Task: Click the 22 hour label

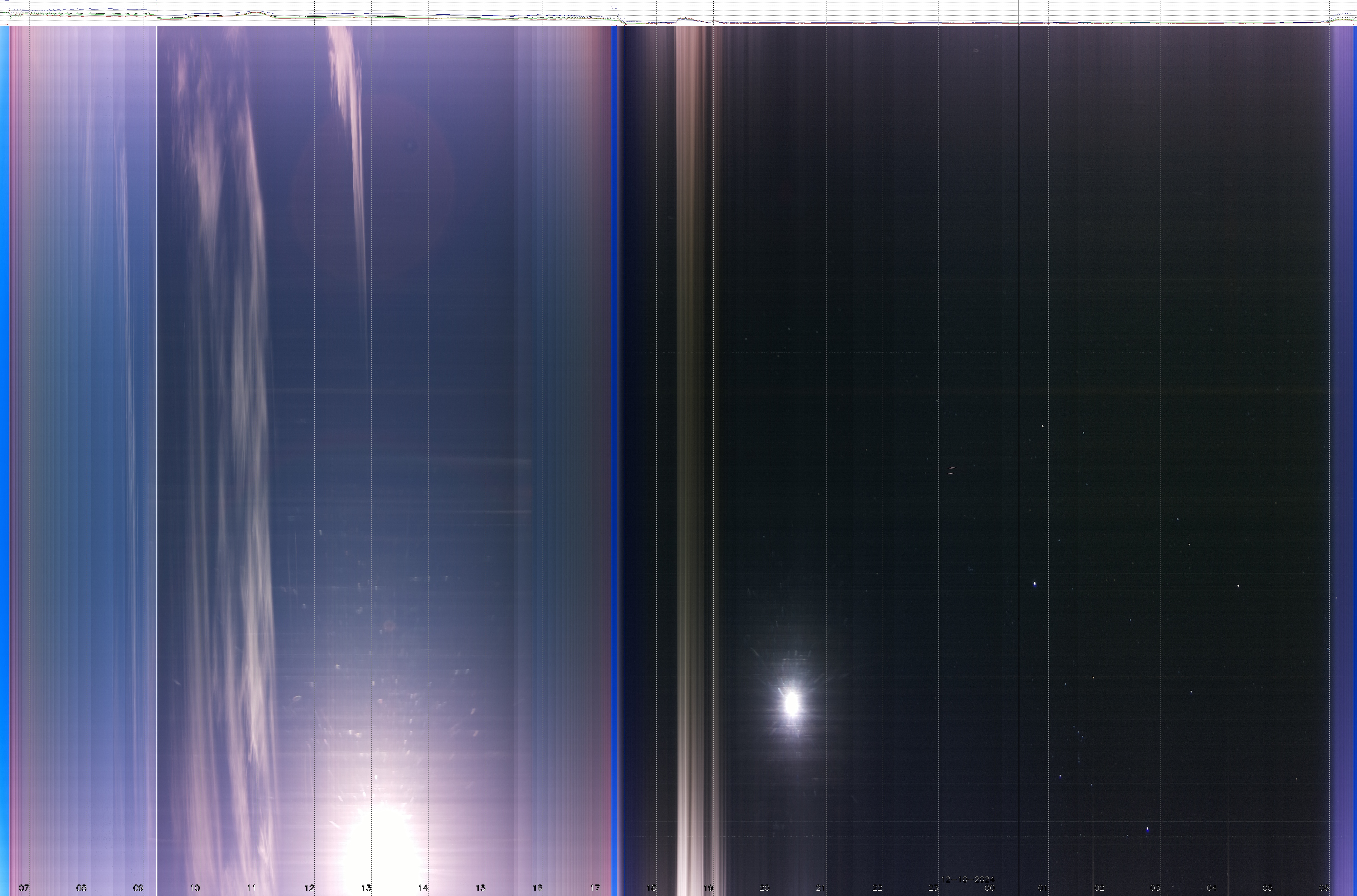Action: click(877, 888)
